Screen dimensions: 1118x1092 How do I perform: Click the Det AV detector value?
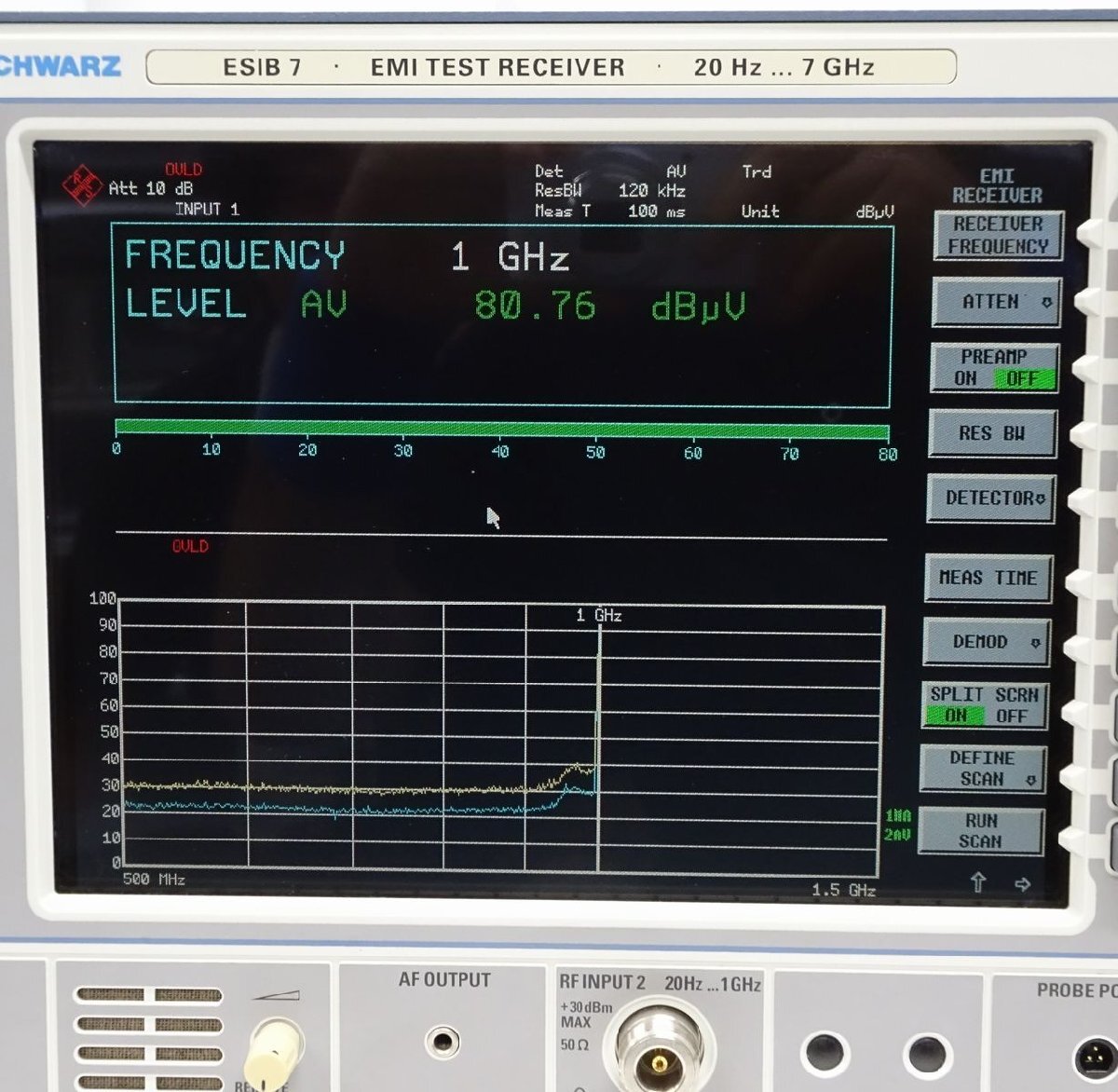(x=676, y=171)
